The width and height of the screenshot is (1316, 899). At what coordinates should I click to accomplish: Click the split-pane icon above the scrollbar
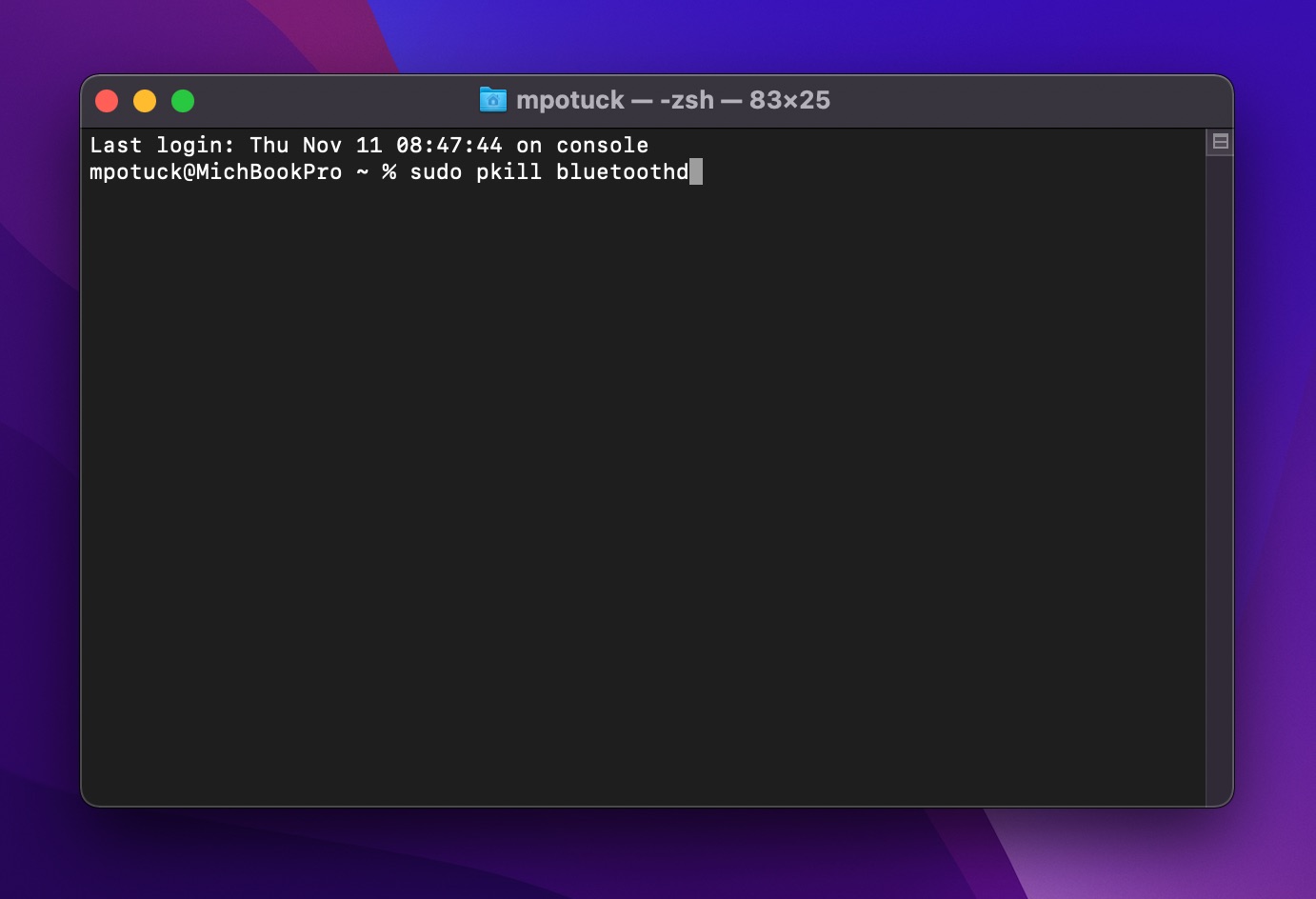coord(1220,141)
